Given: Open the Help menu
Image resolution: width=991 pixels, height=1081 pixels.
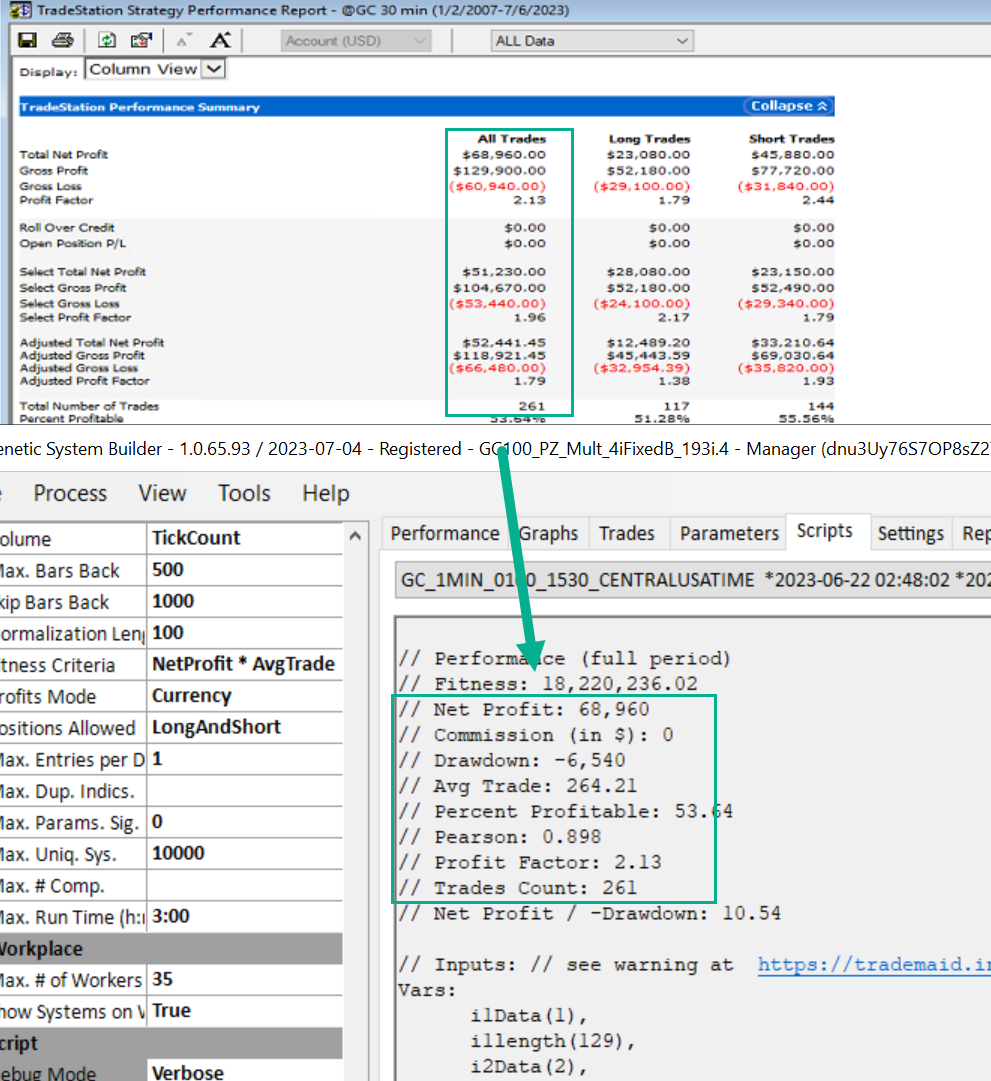Looking at the screenshot, I should (x=325, y=493).
